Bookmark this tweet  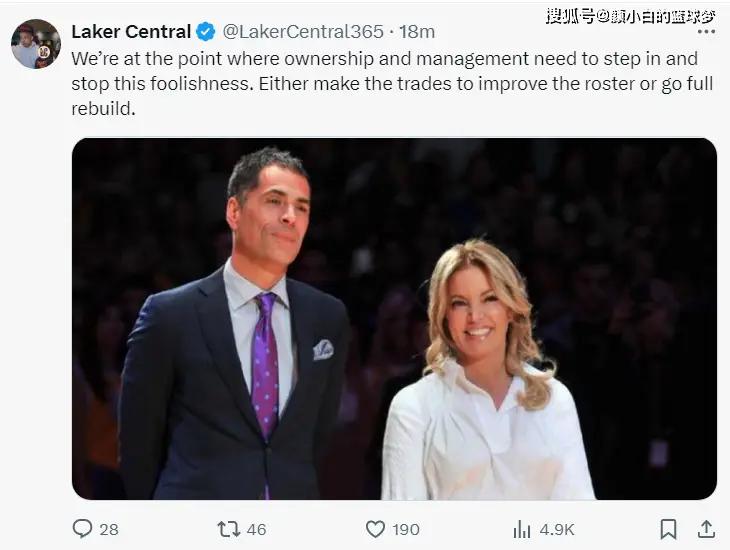(668, 528)
